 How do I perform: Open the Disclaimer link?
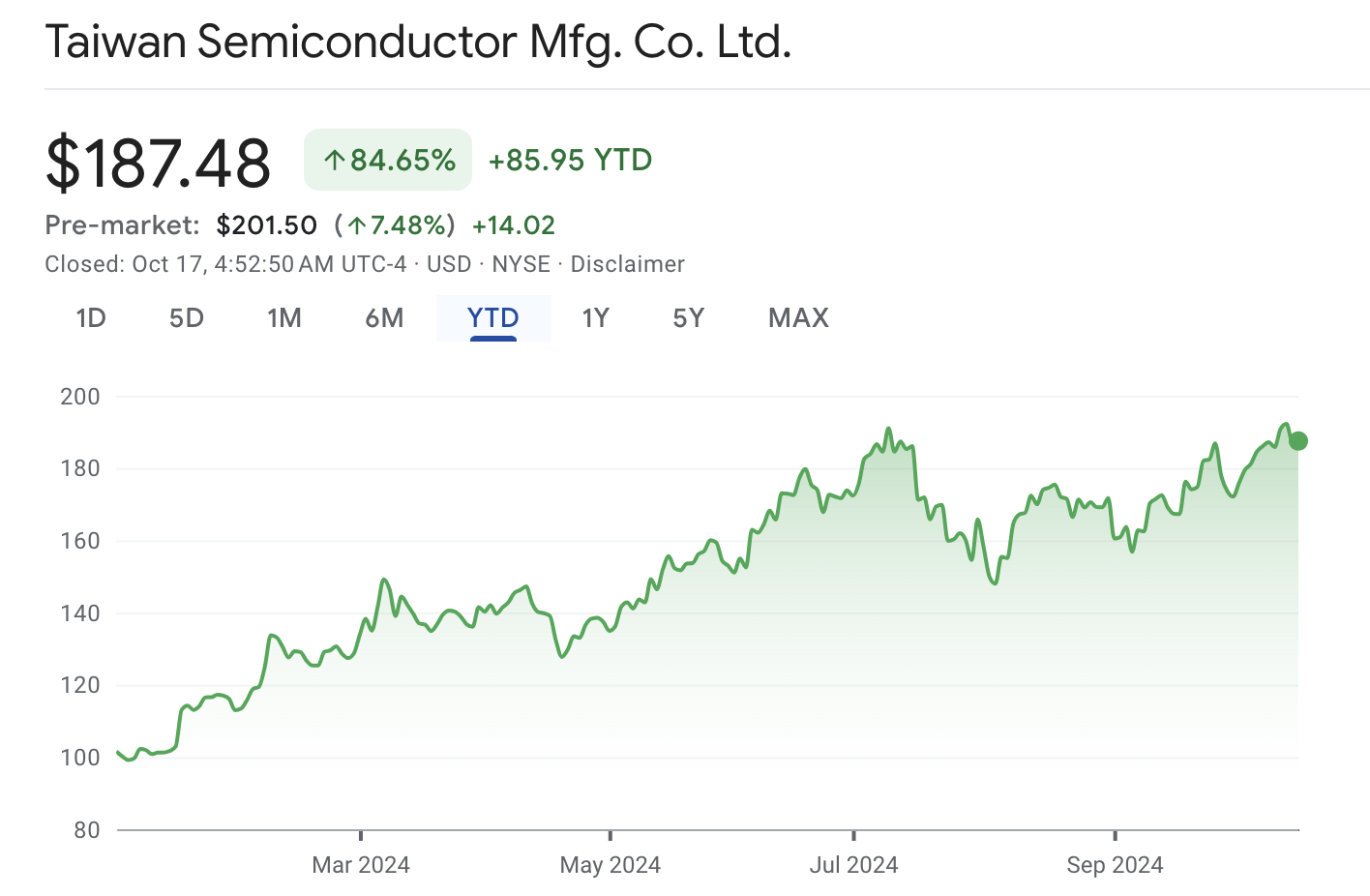pyautogui.click(x=627, y=264)
